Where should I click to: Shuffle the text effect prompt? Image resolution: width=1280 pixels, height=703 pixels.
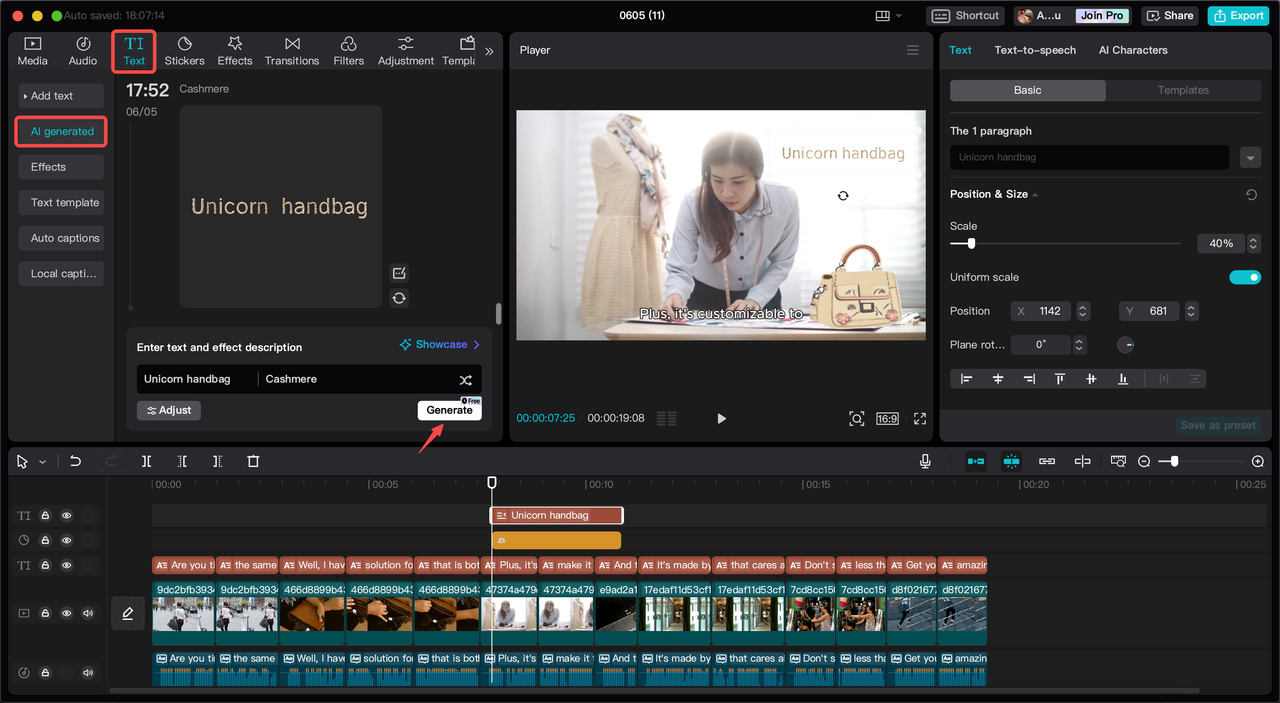click(x=465, y=380)
